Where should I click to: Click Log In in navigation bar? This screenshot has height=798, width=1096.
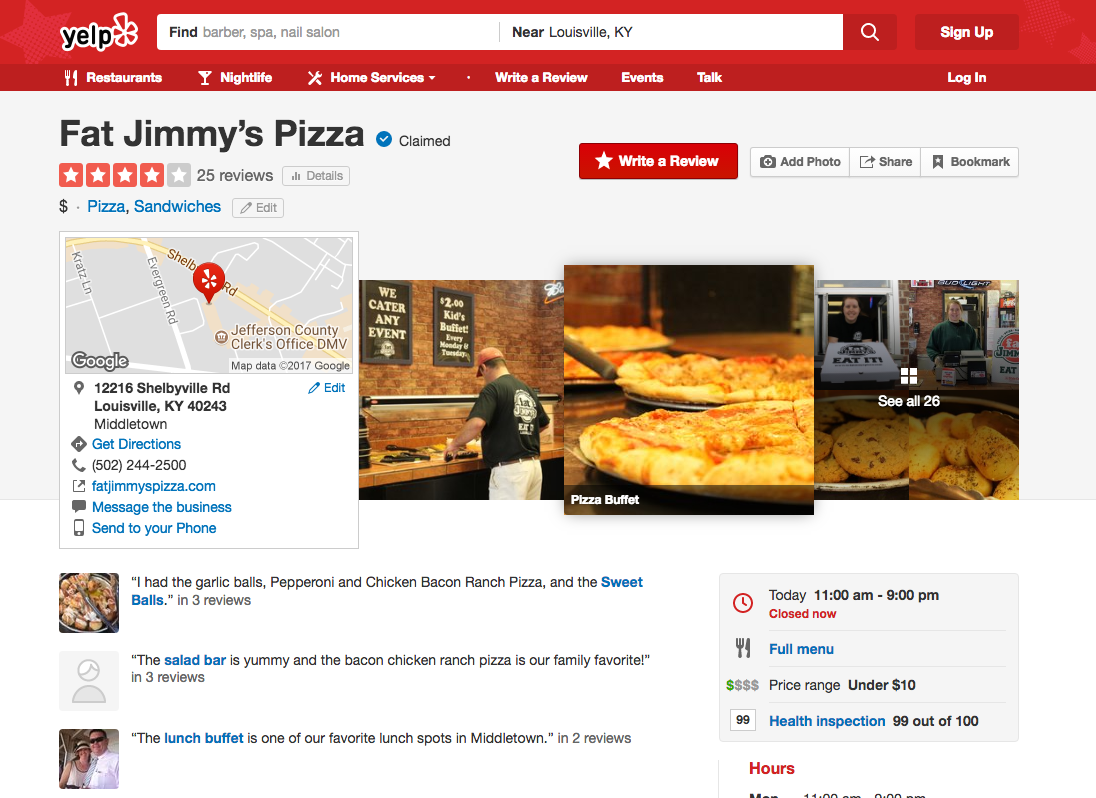coord(966,78)
